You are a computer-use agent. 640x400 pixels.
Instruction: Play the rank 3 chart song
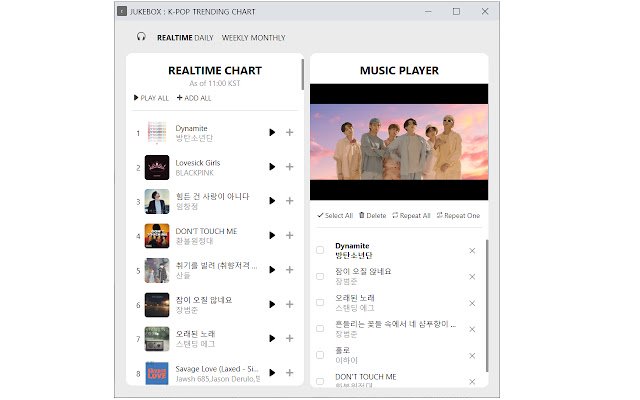point(272,201)
